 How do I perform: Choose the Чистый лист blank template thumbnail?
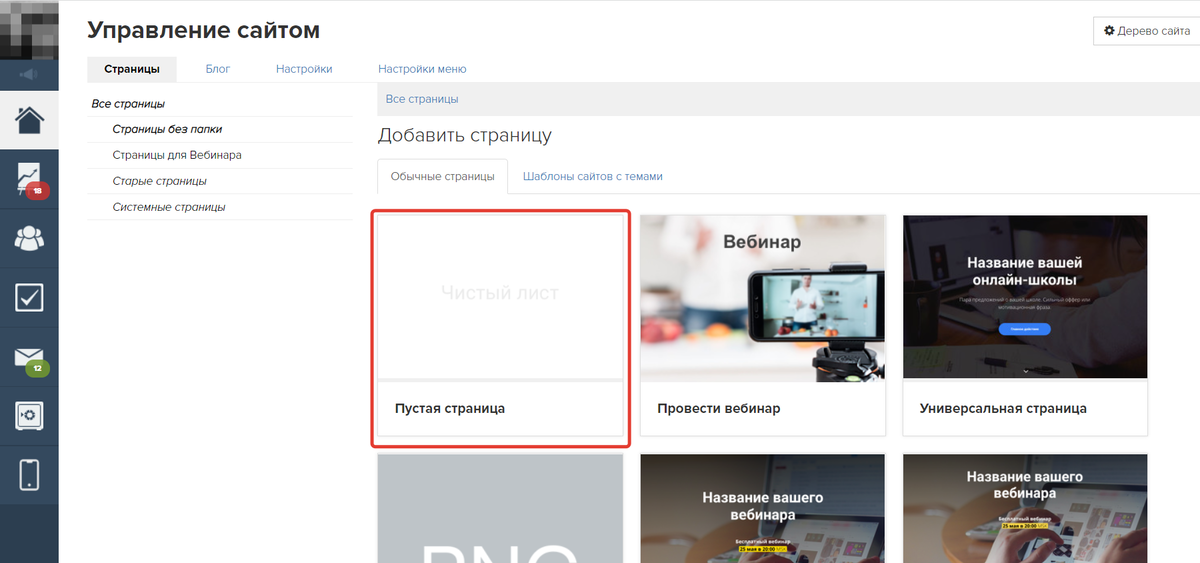coord(500,297)
